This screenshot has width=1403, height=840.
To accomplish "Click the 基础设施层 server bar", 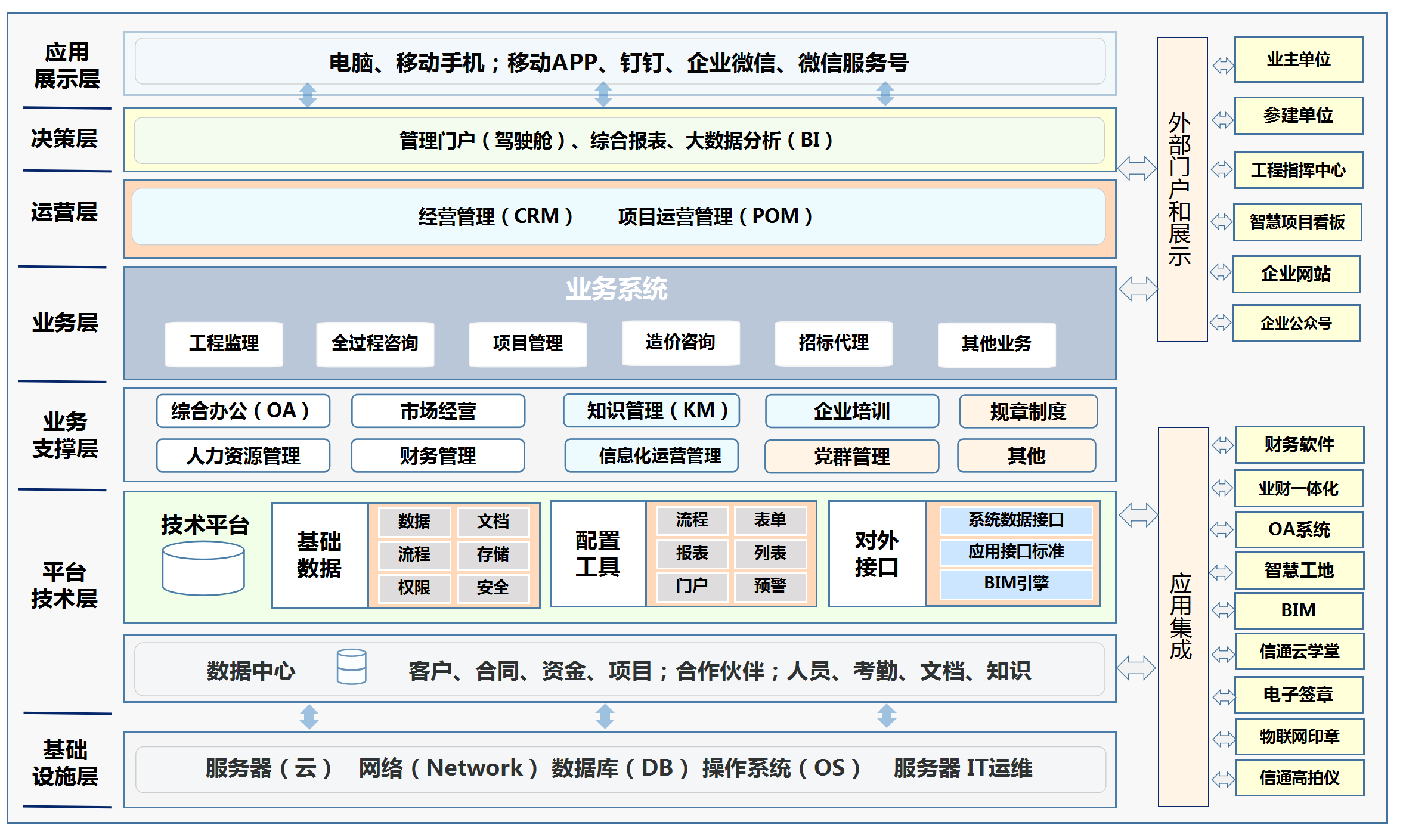I will (x=621, y=770).
